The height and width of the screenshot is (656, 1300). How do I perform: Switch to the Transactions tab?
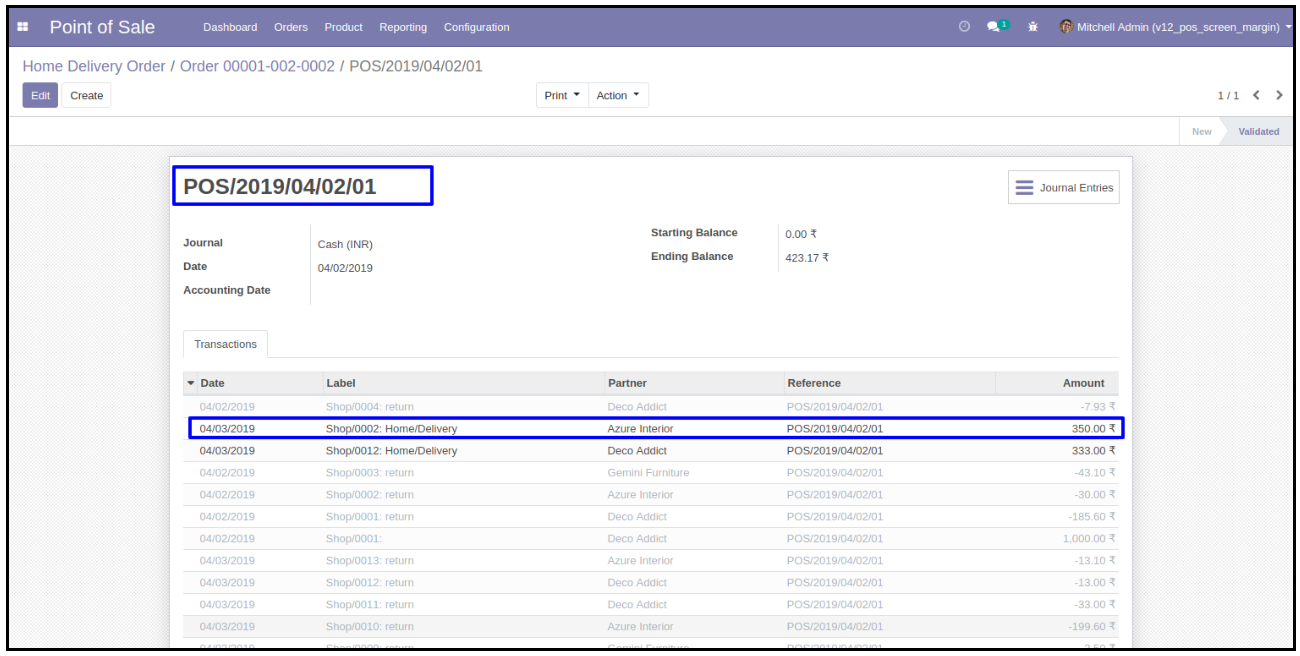point(225,344)
